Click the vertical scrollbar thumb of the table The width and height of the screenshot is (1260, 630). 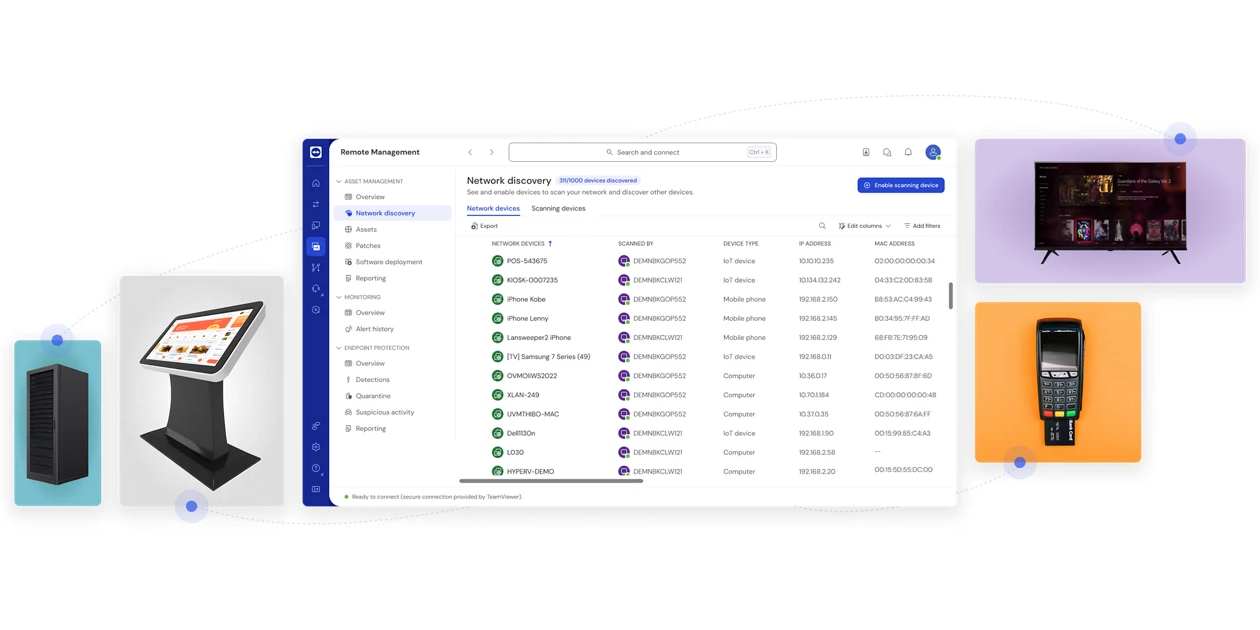pos(950,296)
